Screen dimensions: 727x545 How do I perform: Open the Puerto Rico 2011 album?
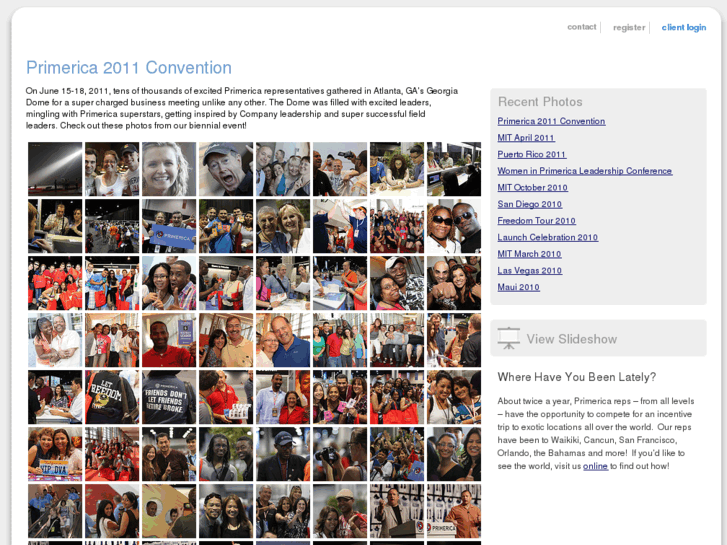click(x=532, y=154)
